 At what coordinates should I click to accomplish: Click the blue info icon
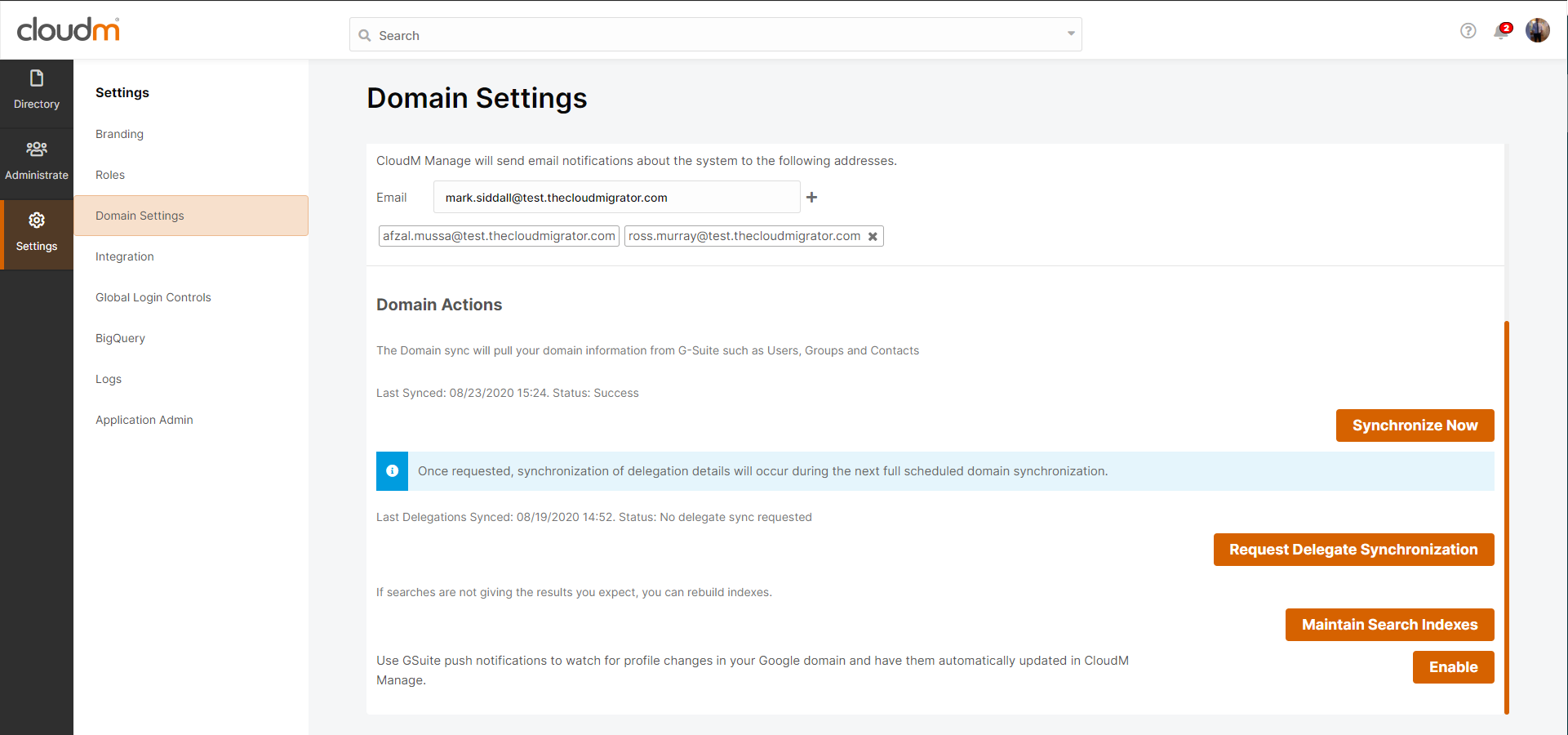point(392,471)
